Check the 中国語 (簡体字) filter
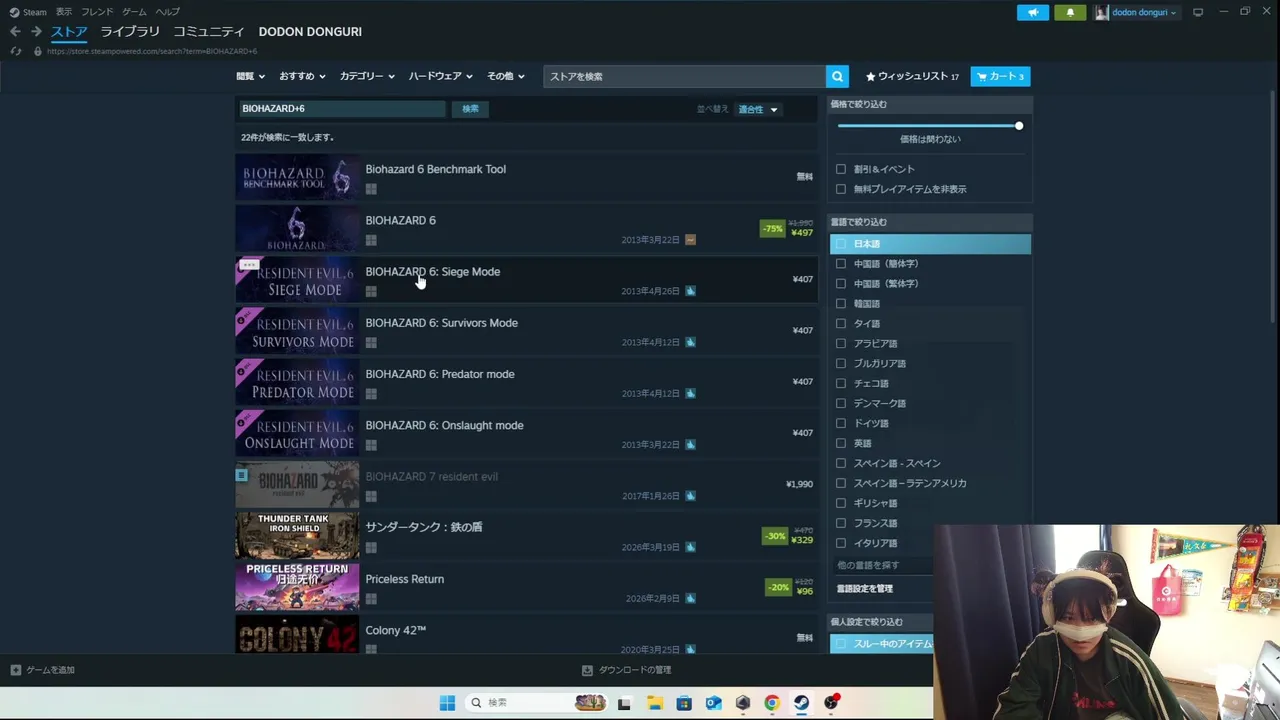The image size is (1280, 720). tap(841, 264)
